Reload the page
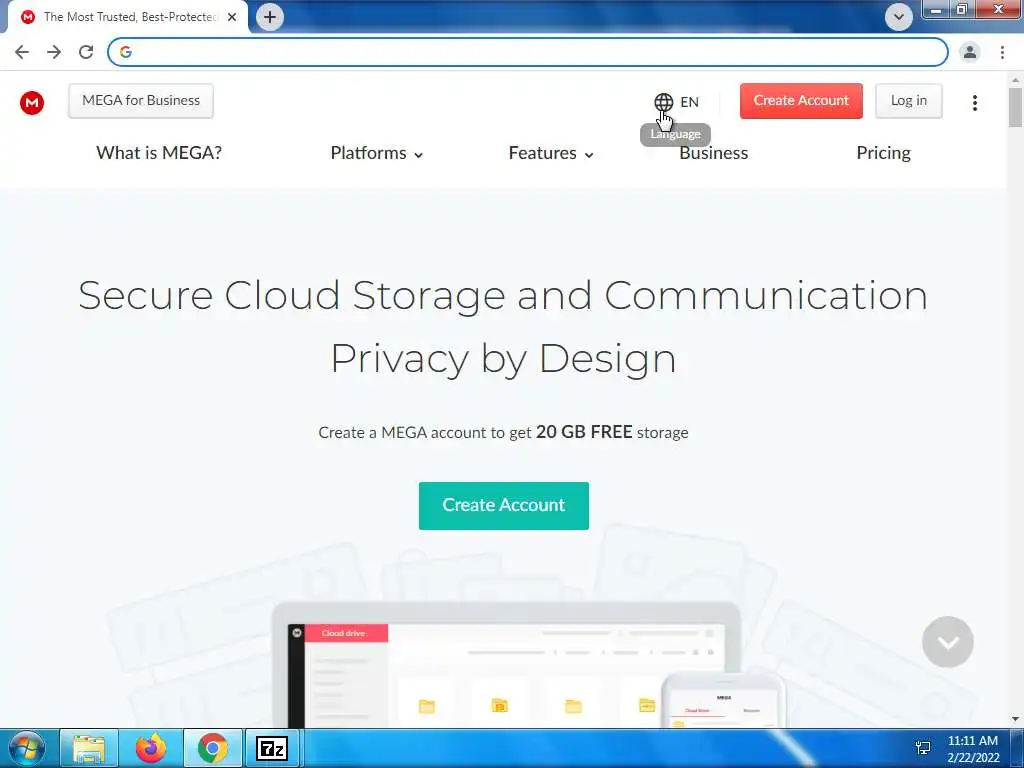 point(86,52)
